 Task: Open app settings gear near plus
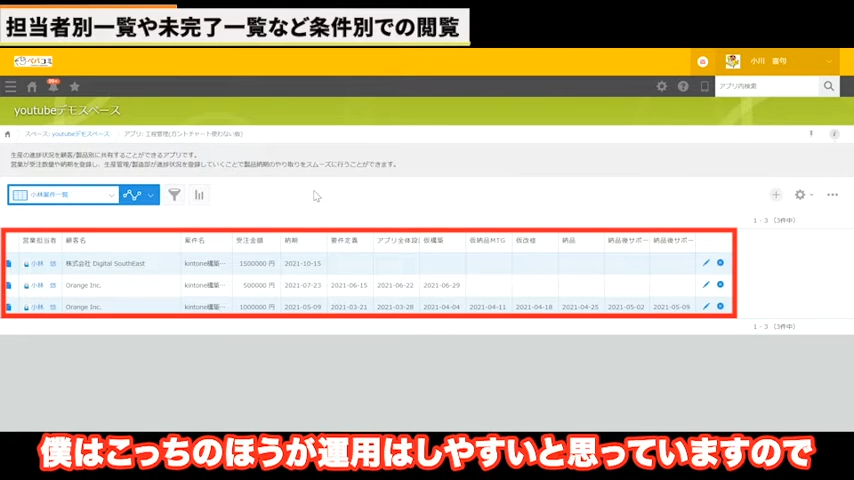click(800, 195)
